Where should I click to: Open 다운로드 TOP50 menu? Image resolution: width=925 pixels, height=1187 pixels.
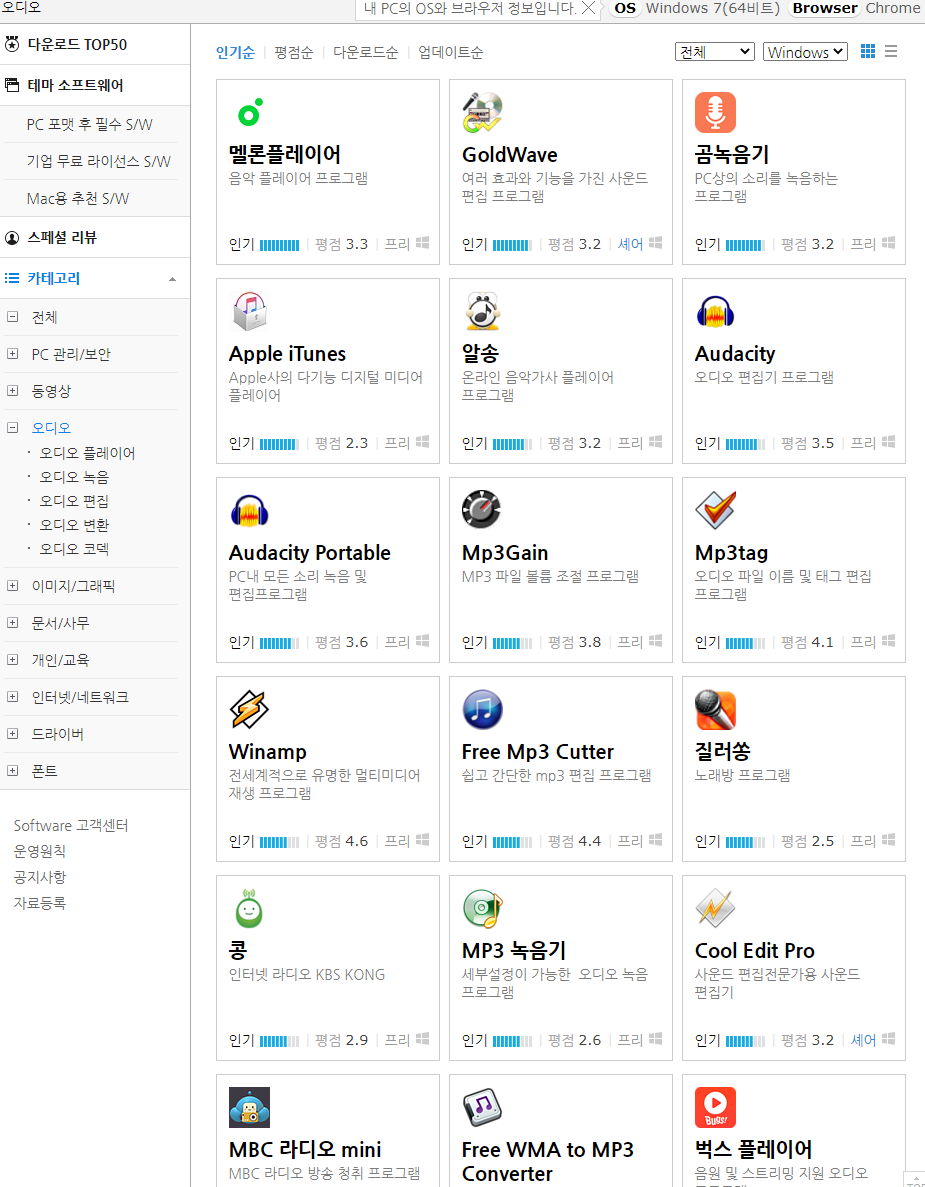77,45
